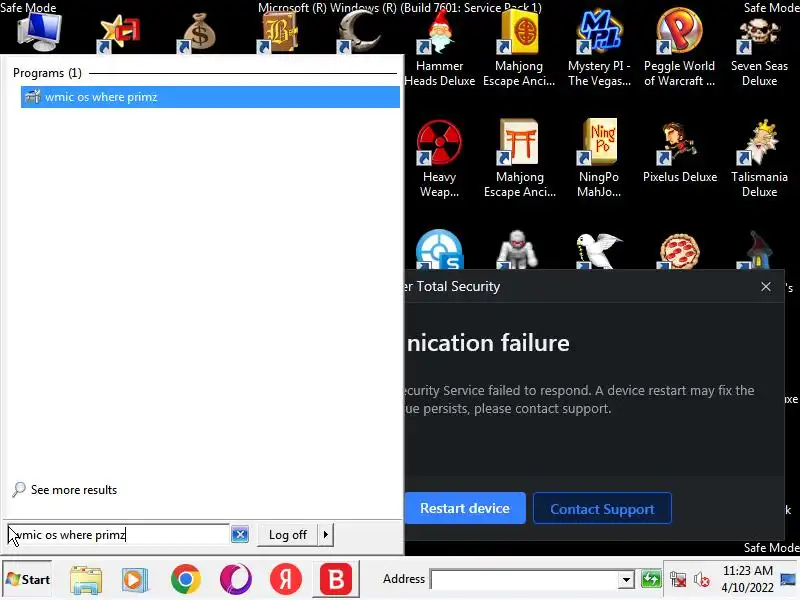The width and height of the screenshot is (800, 600).
Task: Click the Start menu search box
Action: point(117,535)
